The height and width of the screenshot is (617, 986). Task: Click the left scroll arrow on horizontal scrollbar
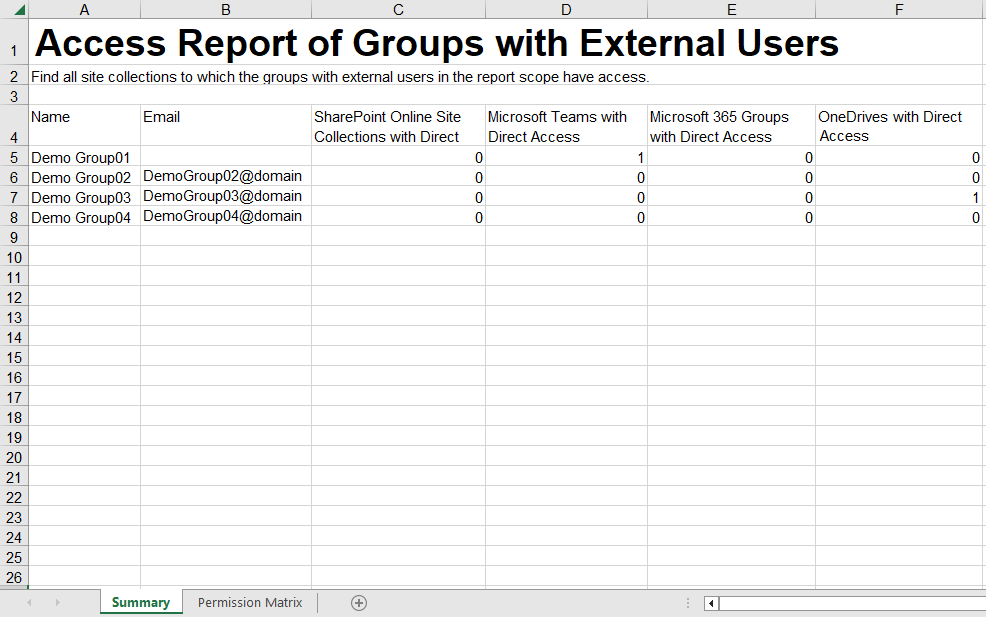tap(710, 603)
